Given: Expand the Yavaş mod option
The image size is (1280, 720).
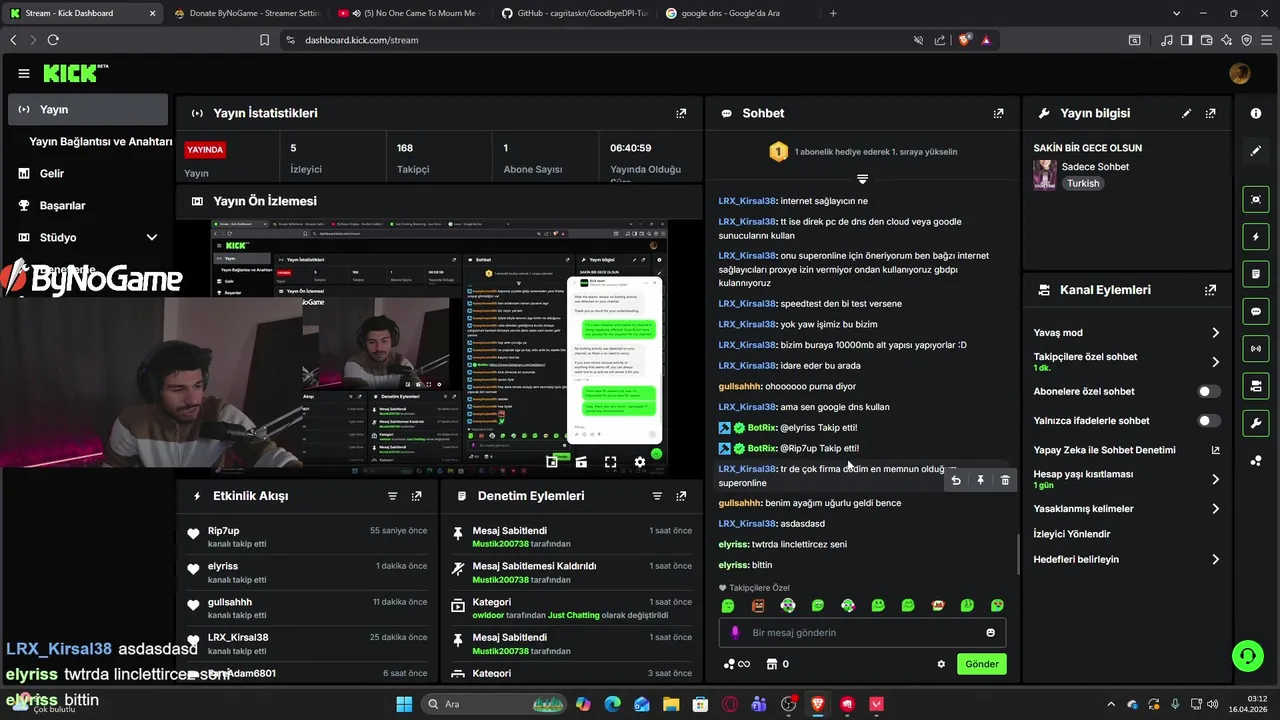Looking at the screenshot, I should (x=1215, y=333).
